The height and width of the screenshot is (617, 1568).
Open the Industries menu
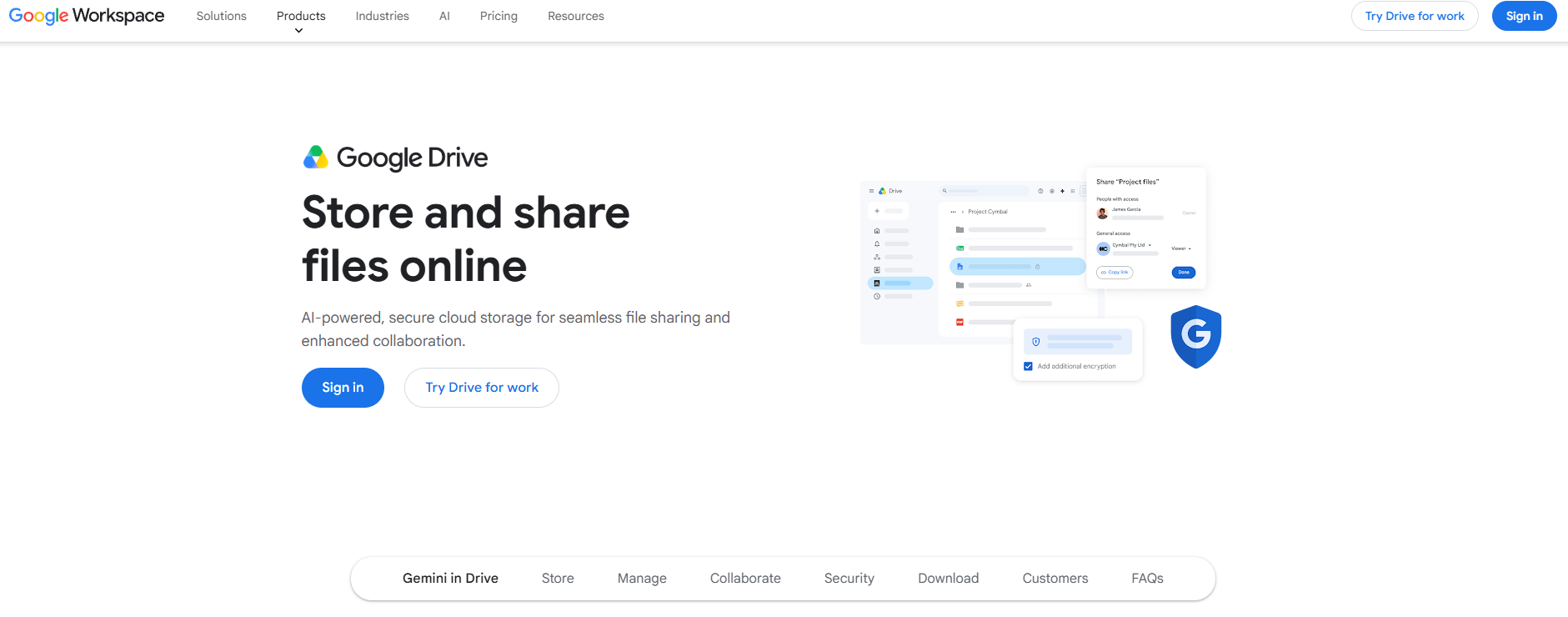(x=383, y=16)
